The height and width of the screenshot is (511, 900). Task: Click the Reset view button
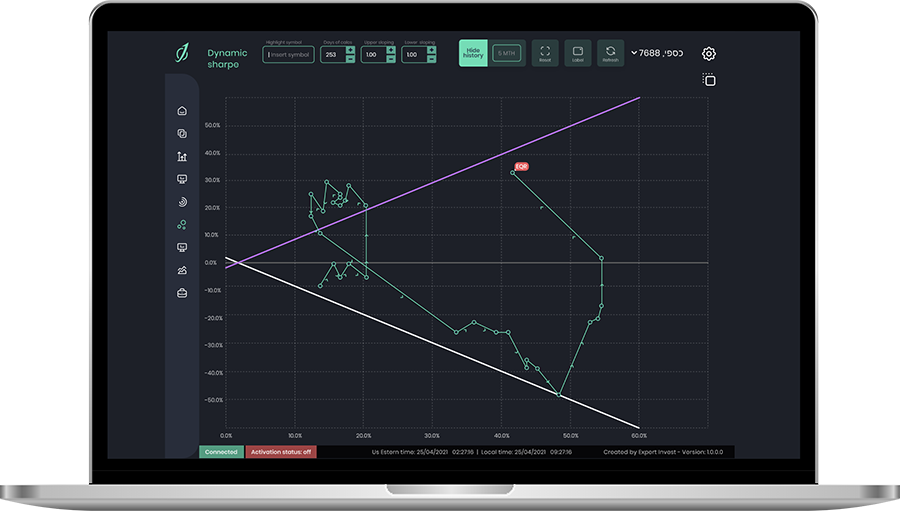click(x=545, y=54)
